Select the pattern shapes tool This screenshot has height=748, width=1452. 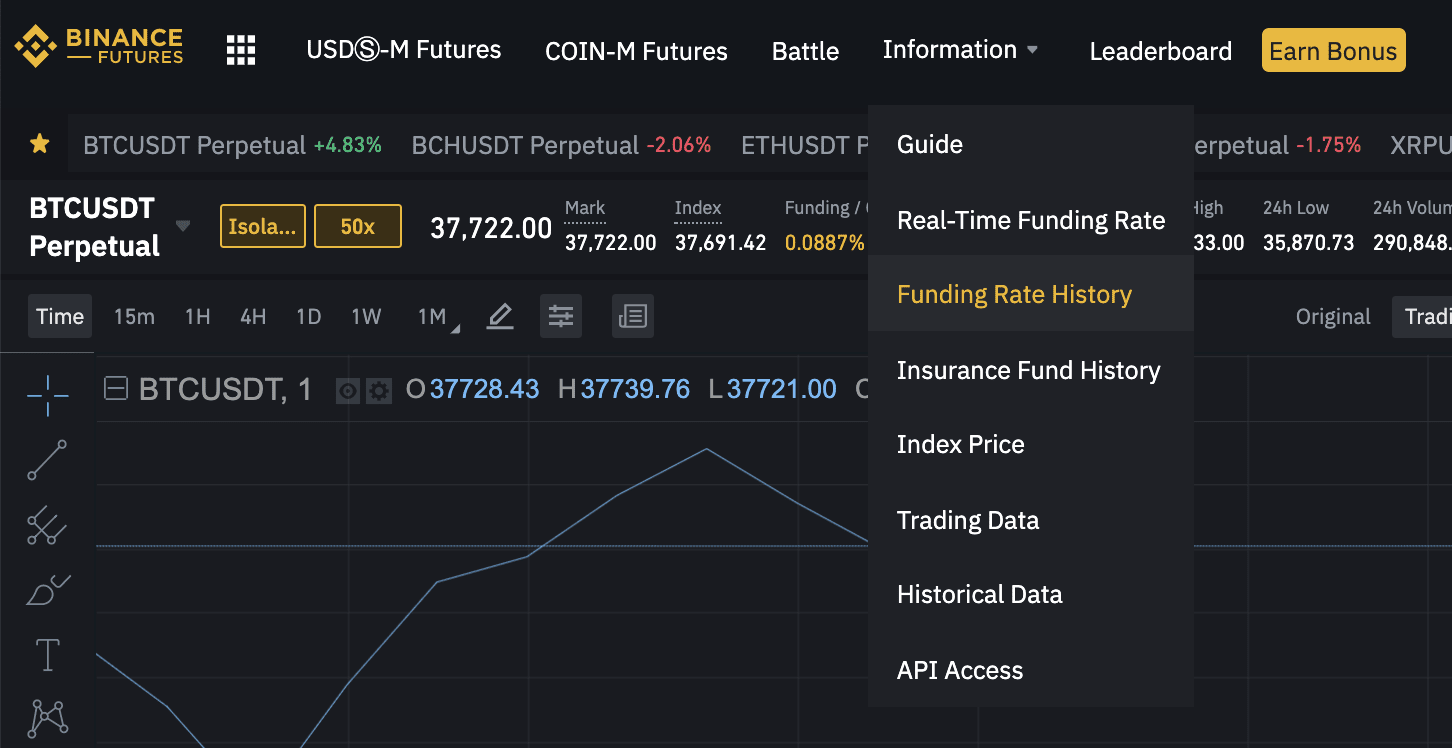pos(49,717)
